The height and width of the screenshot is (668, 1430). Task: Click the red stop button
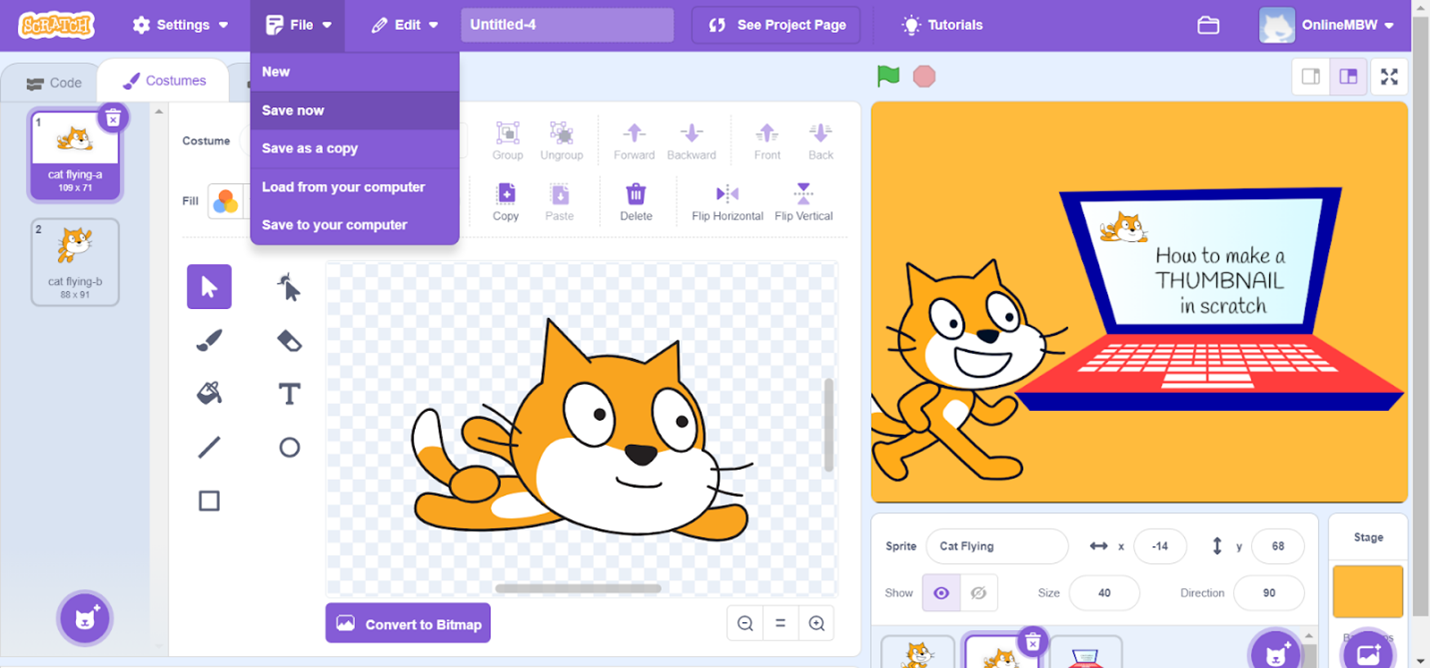(x=924, y=76)
